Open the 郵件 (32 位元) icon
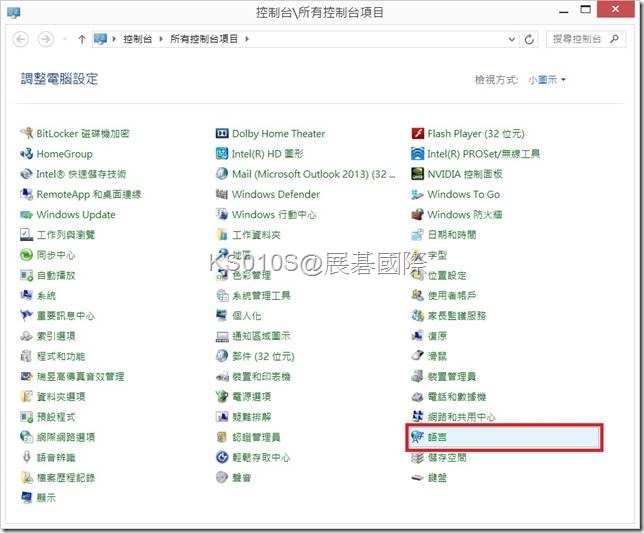644x533 pixels. (x=222, y=356)
